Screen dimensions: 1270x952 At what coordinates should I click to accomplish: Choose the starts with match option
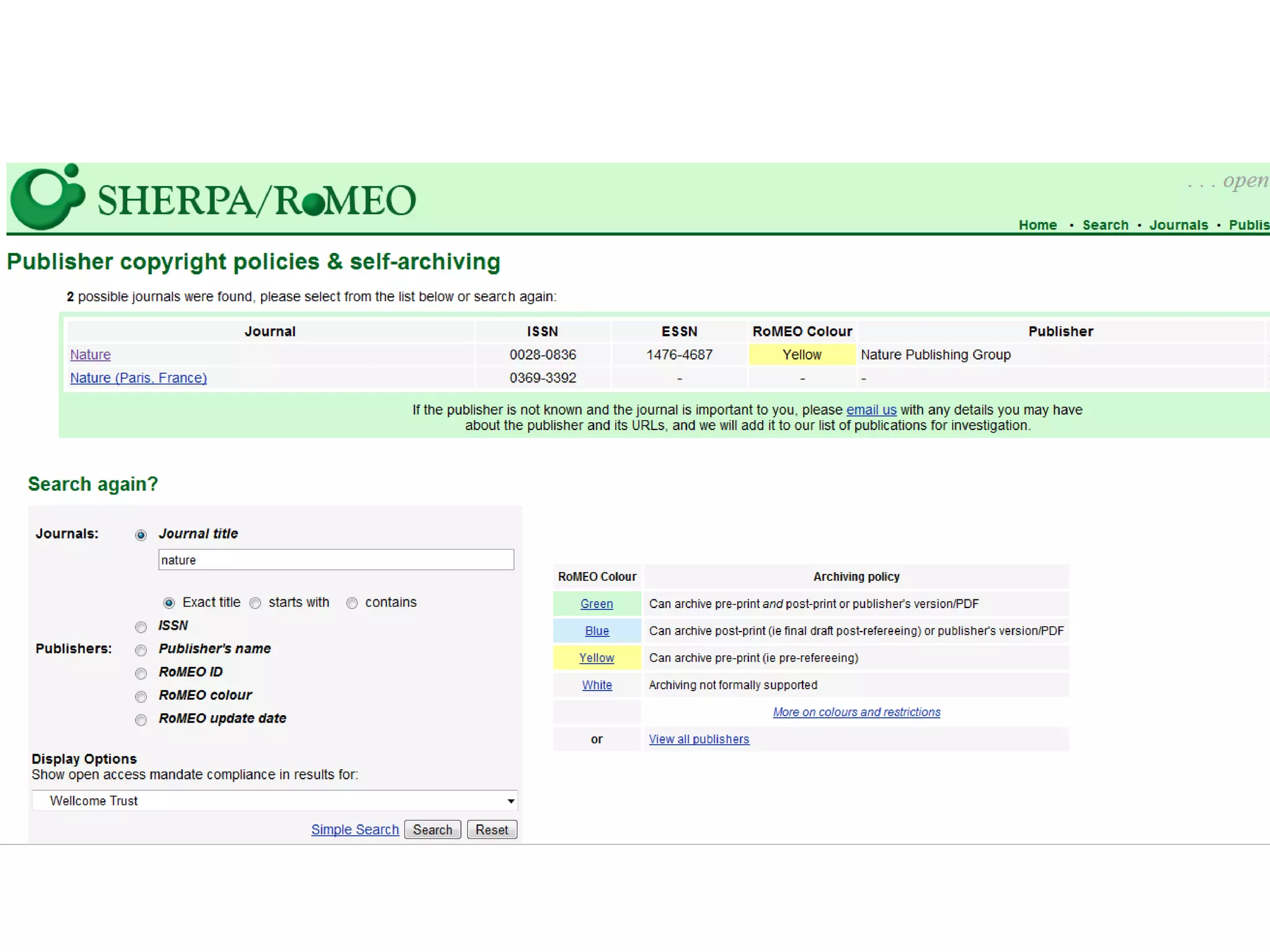tap(255, 603)
